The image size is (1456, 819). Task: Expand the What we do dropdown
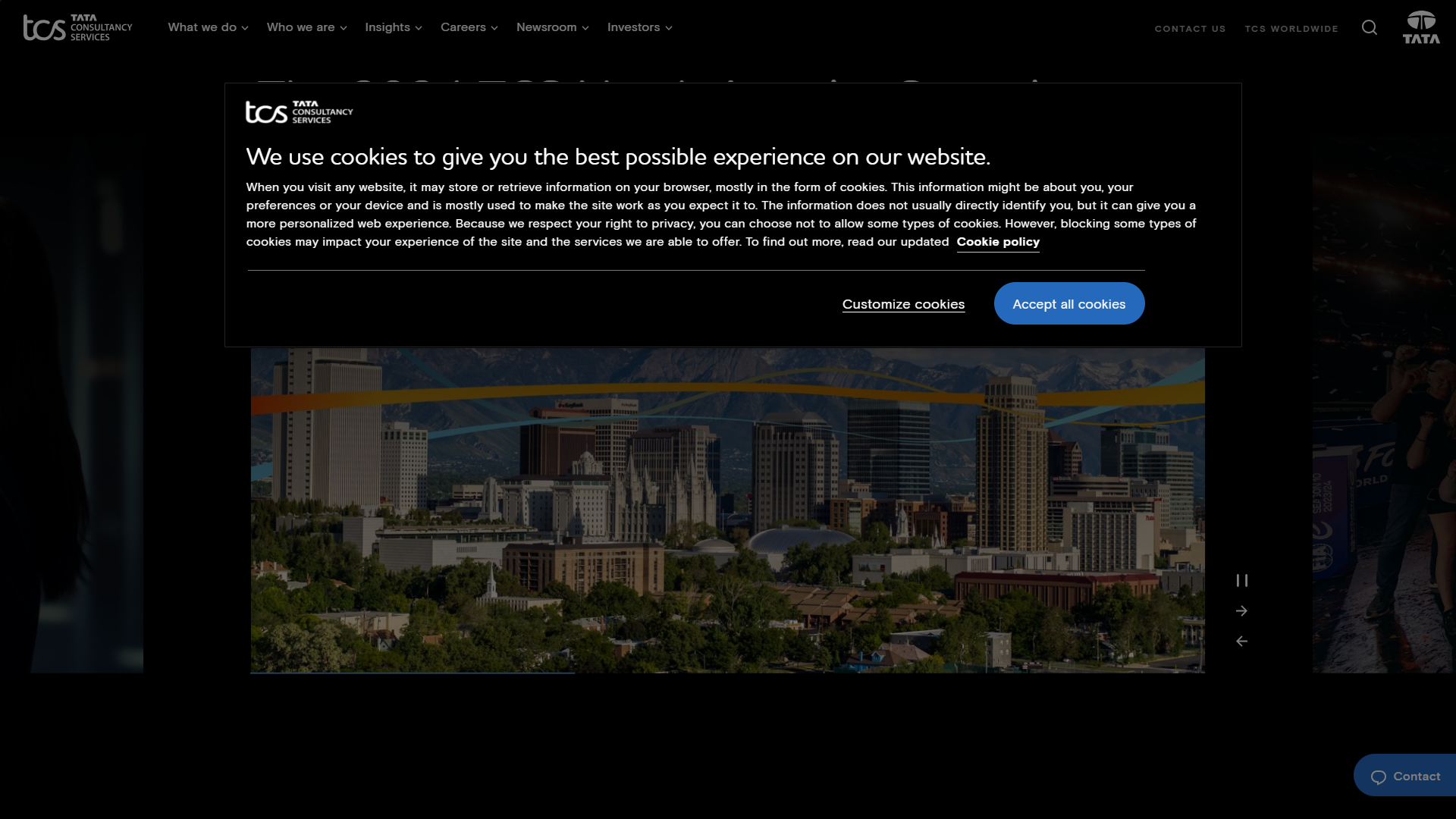click(207, 26)
